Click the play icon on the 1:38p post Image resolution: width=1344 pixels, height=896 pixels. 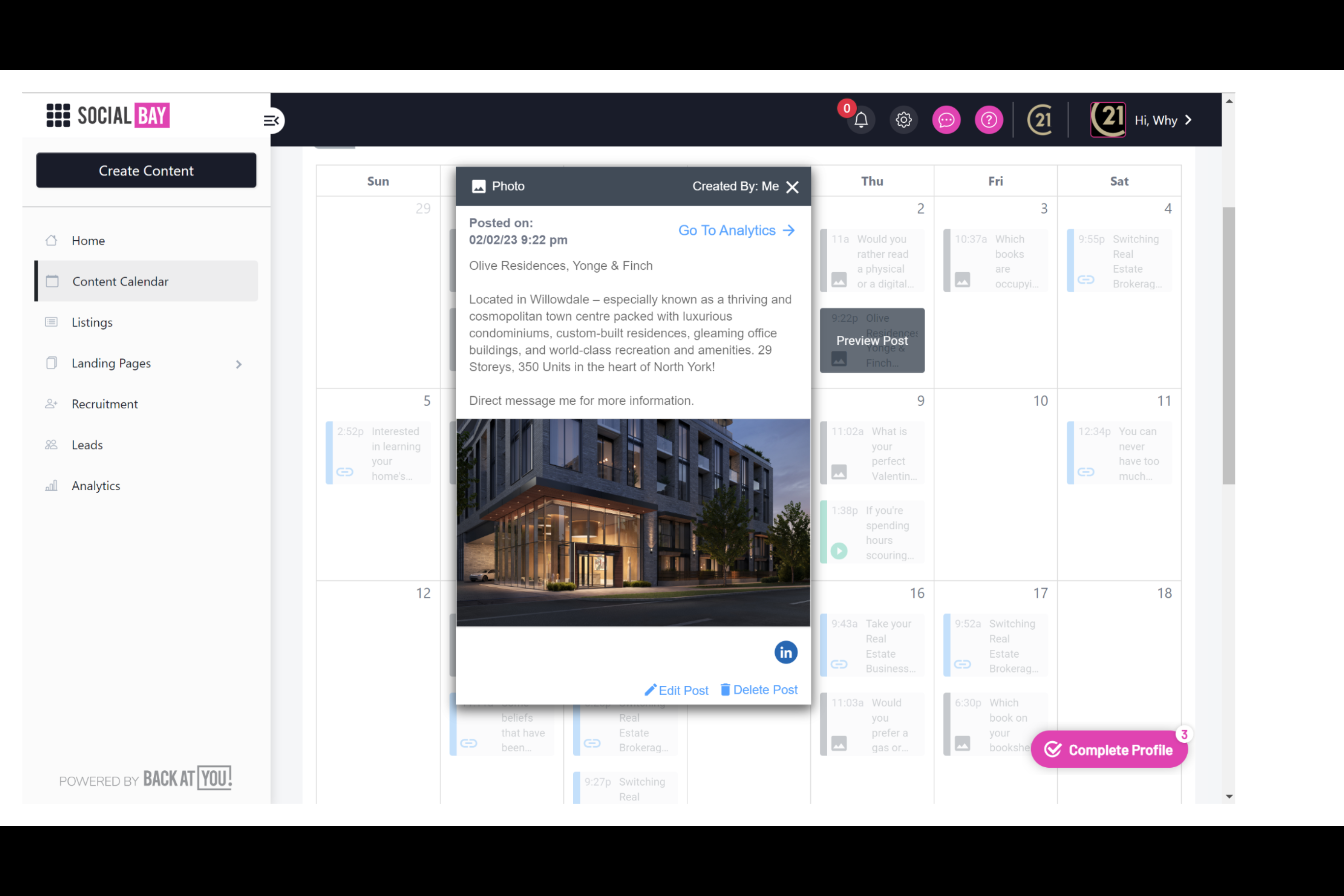(839, 550)
